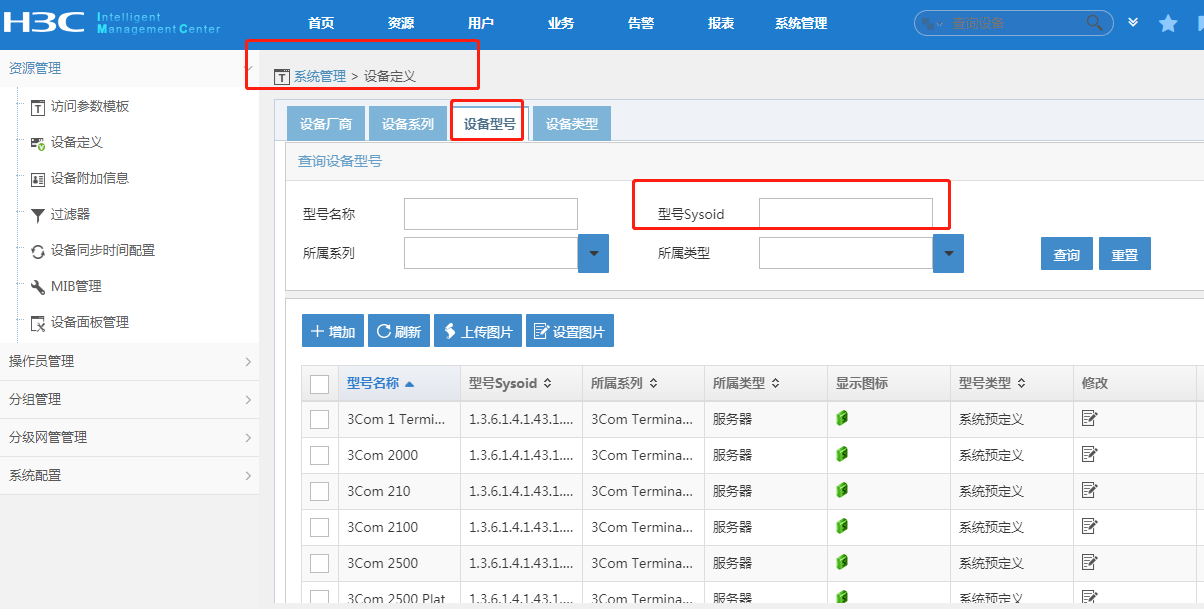Focus the 型号名称 input field
The width and height of the screenshot is (1204, 609).
(x=491, y=214)
